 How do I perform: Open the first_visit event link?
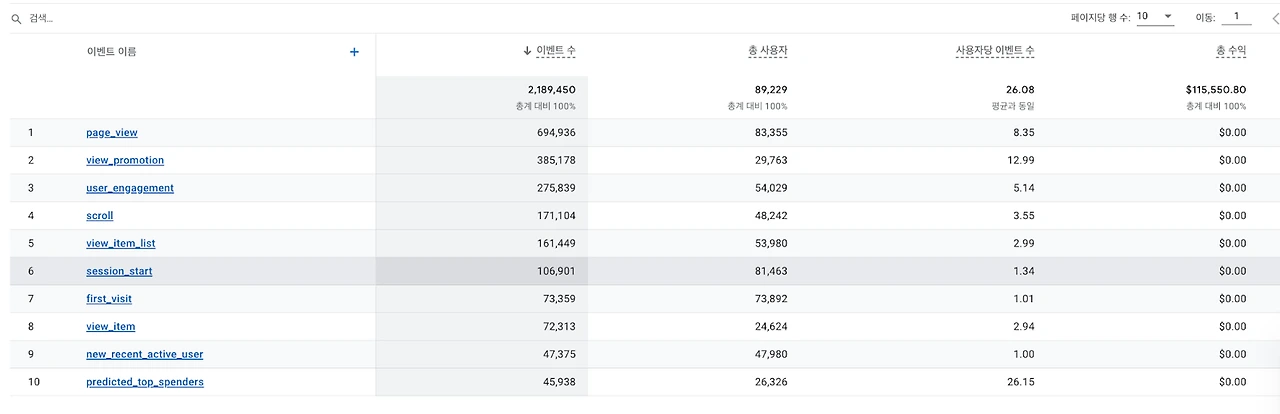tap(109, 299)
